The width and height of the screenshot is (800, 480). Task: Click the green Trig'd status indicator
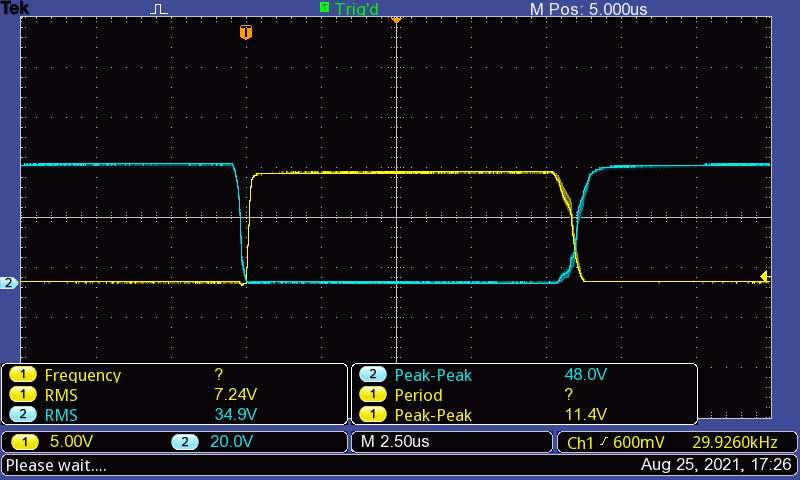click(x=349, y=8)
